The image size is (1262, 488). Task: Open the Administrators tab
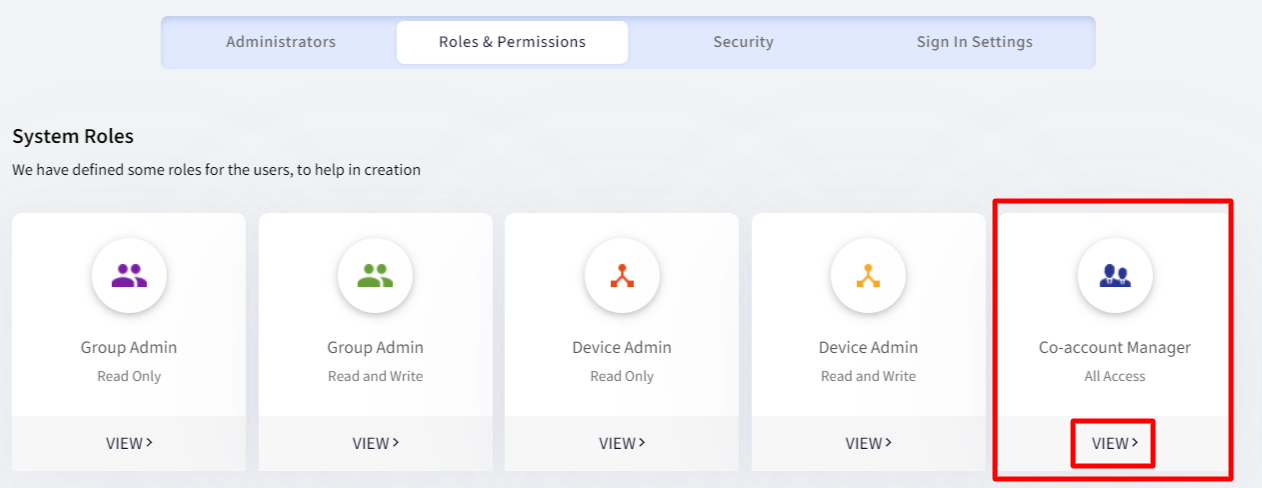click(x=281, y=42)
